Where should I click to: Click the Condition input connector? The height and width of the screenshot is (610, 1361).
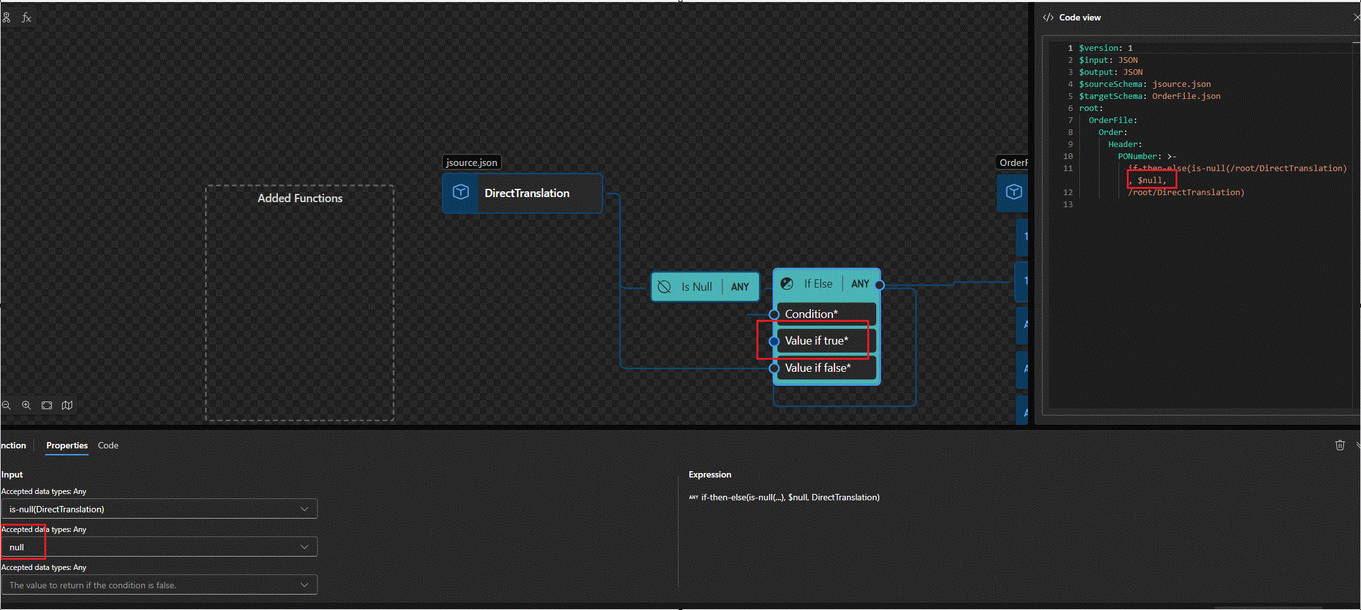(774, 314)
